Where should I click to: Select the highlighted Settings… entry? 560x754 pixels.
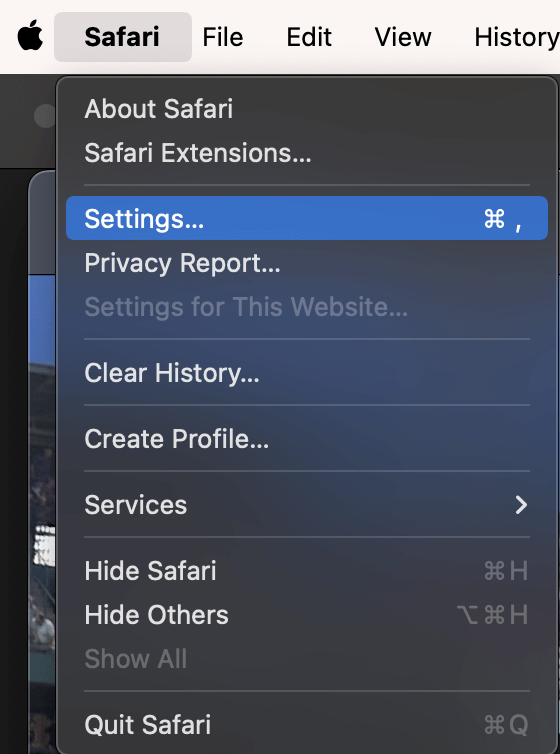(x=307, y=218)
